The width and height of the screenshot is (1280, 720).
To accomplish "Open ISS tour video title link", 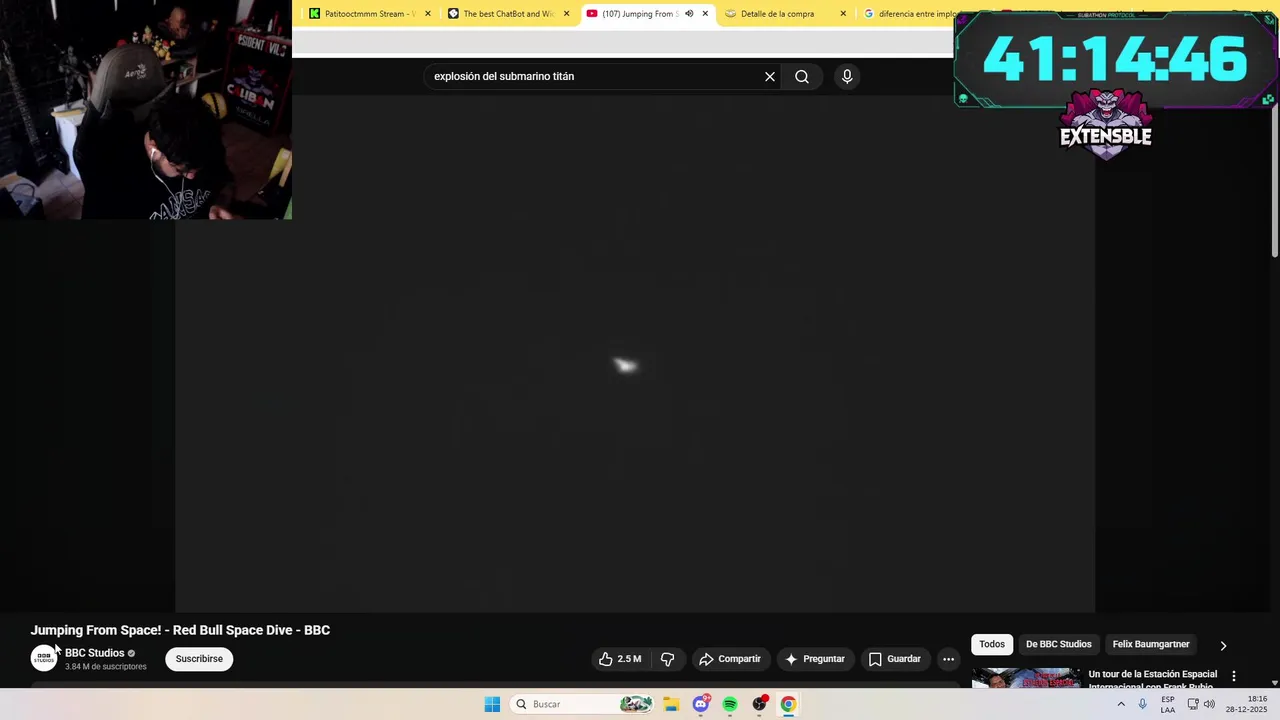I will [x=1153, y=680].
